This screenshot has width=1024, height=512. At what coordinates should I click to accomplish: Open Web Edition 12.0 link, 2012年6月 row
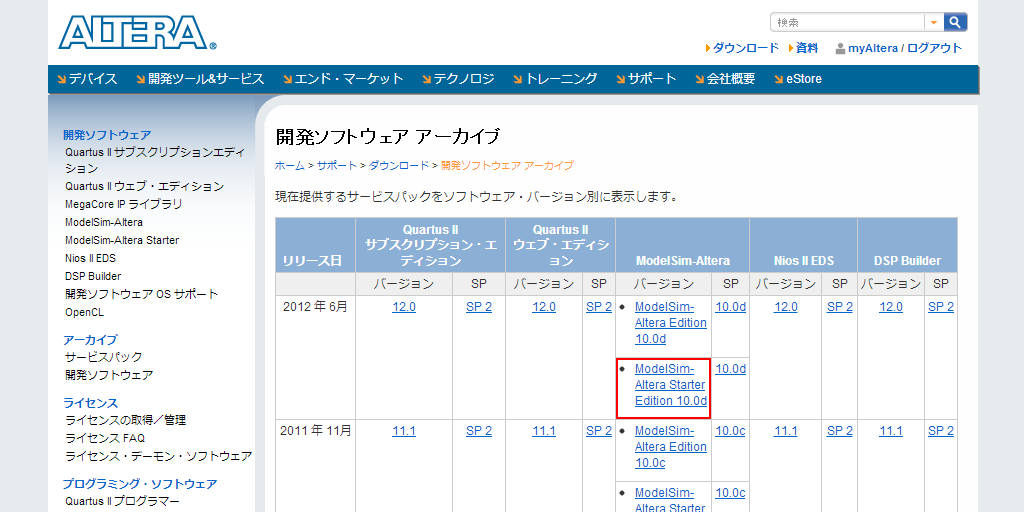pyautogui.click(x=544, y=307)
